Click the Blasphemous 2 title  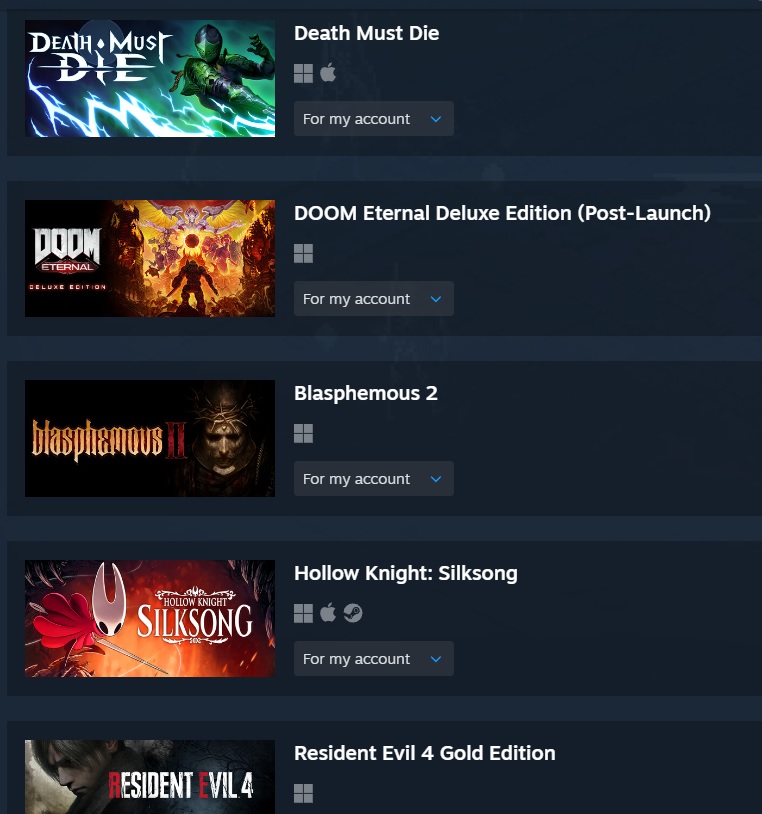(366, 394)
